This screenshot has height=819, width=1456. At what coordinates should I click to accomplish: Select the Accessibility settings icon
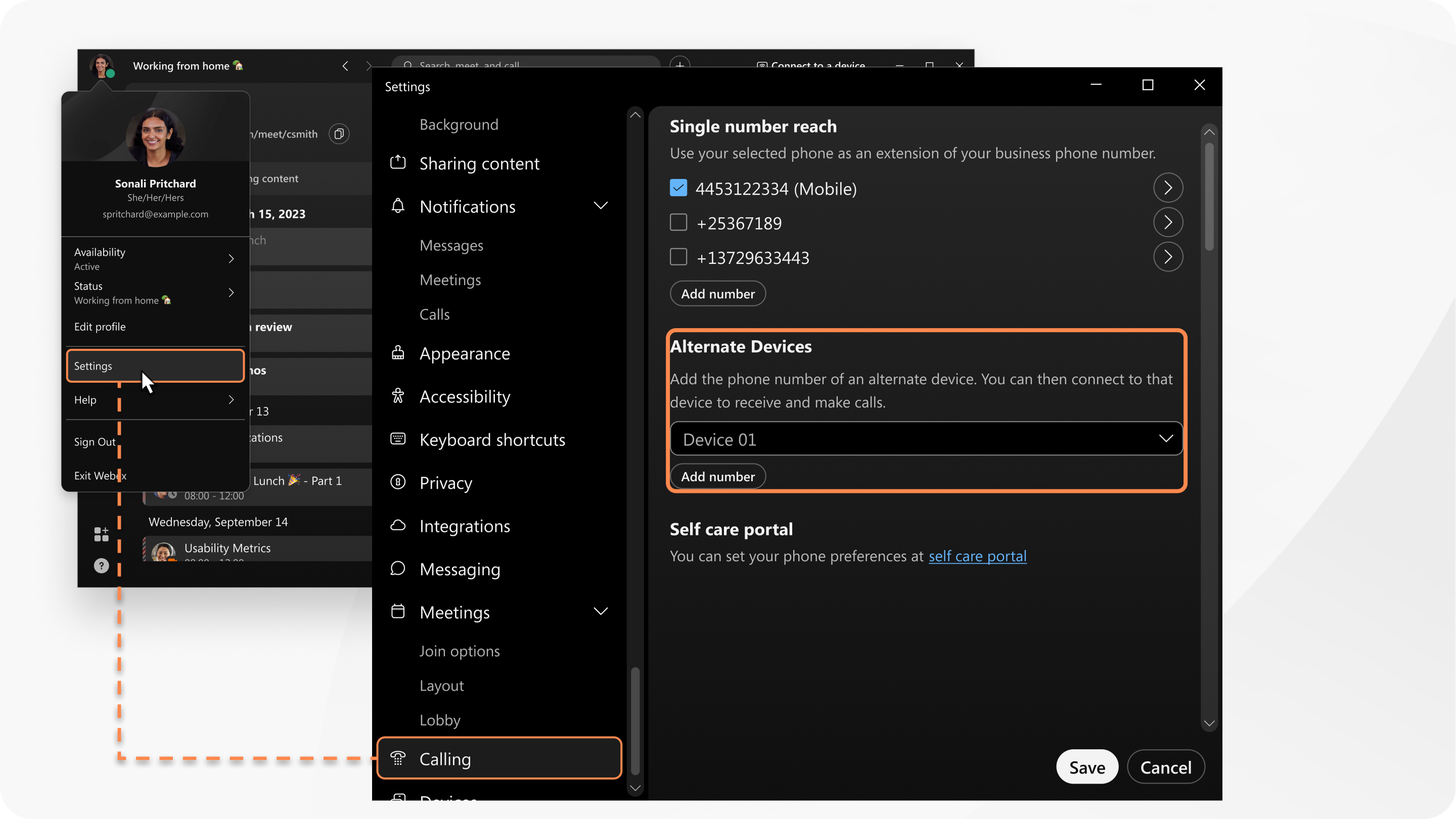[398, 396]
